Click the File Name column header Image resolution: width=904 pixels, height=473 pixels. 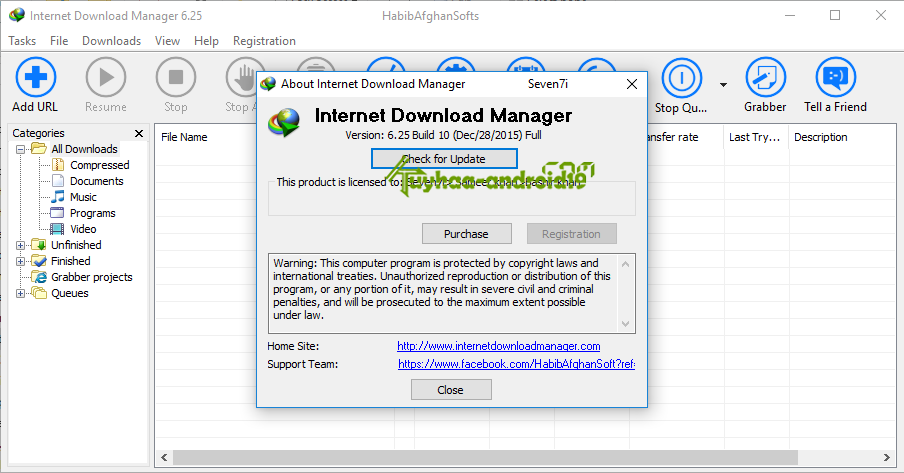click(184, 137)
